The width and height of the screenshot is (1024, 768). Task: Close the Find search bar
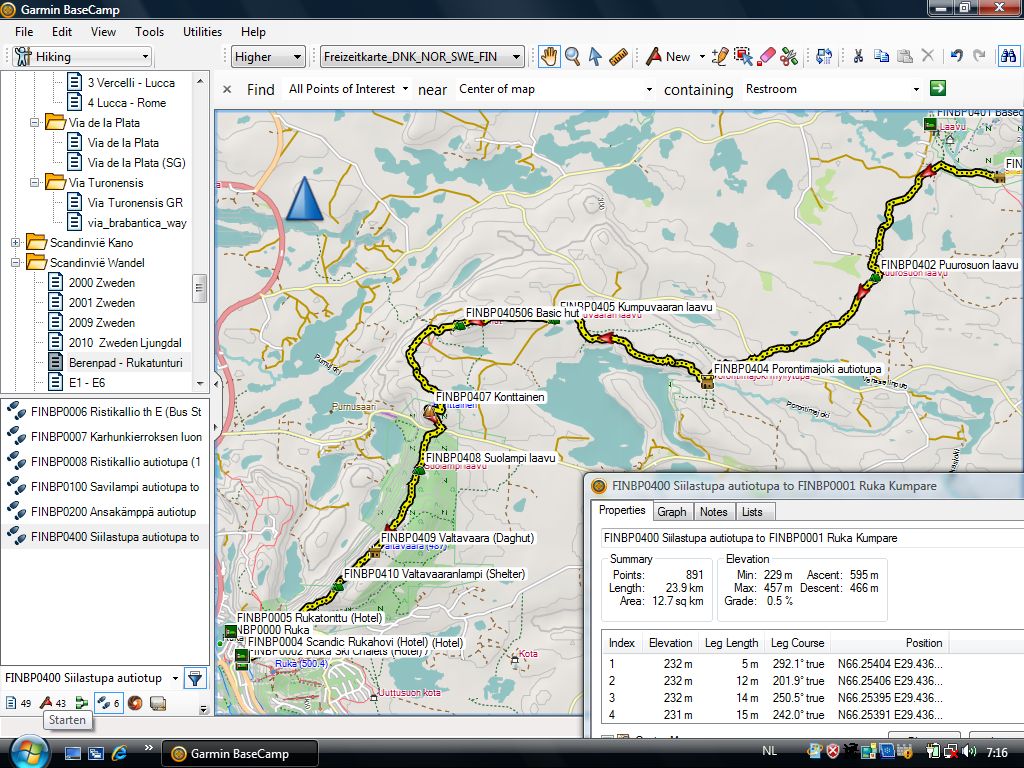(227, 89)
